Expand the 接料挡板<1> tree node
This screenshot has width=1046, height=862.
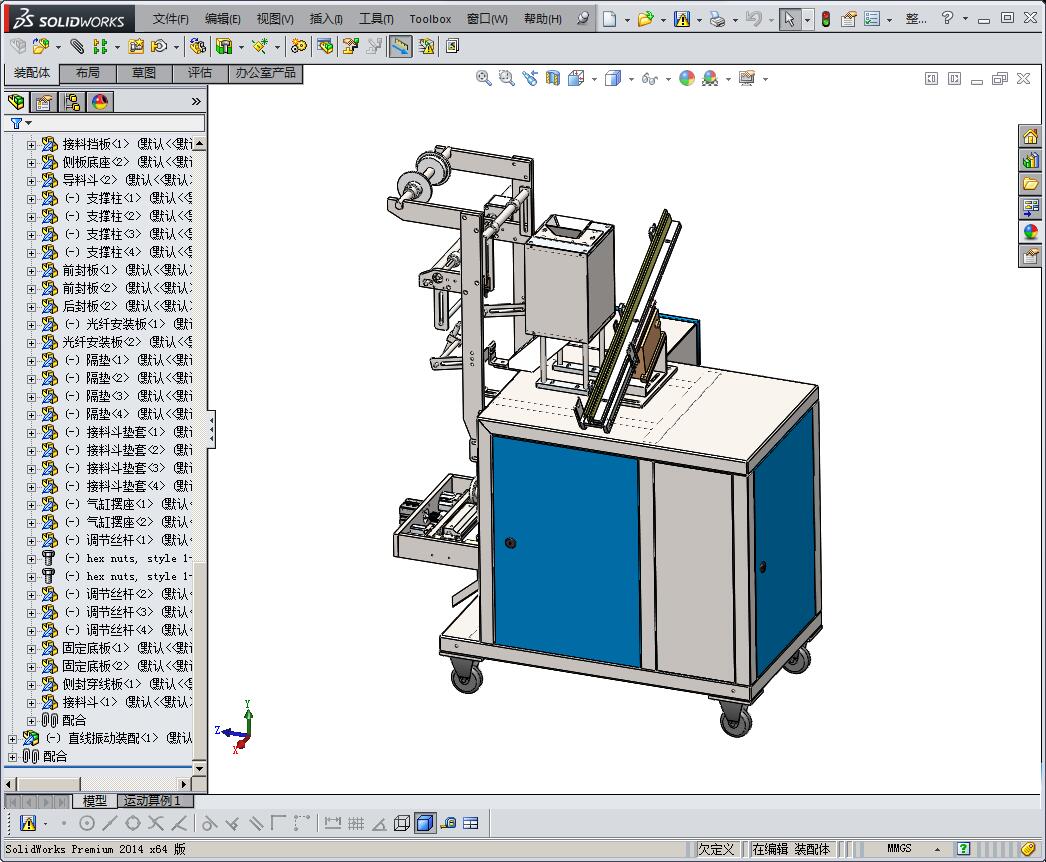click(31, 145)
